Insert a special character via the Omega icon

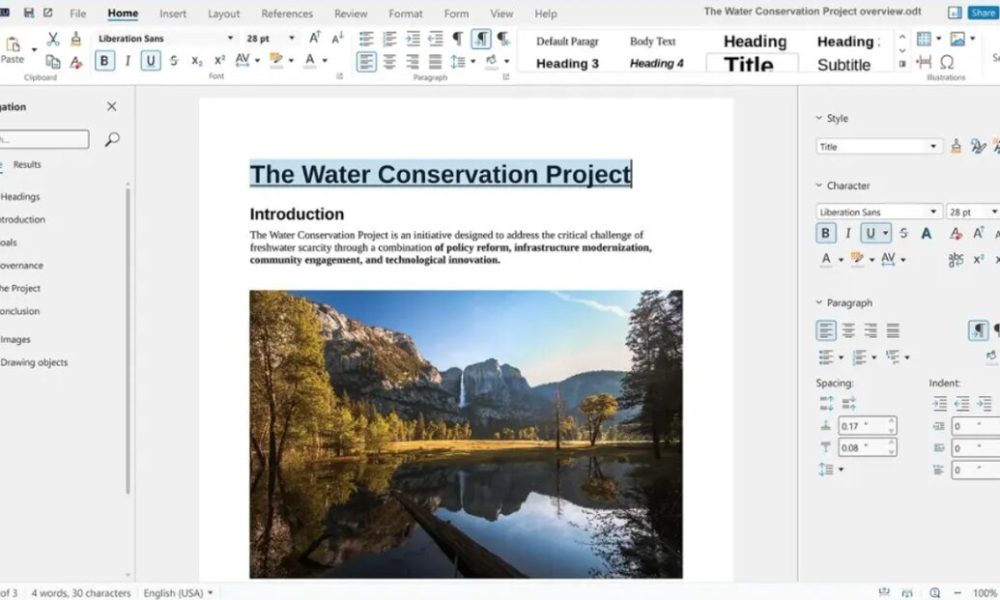(947, 63)
